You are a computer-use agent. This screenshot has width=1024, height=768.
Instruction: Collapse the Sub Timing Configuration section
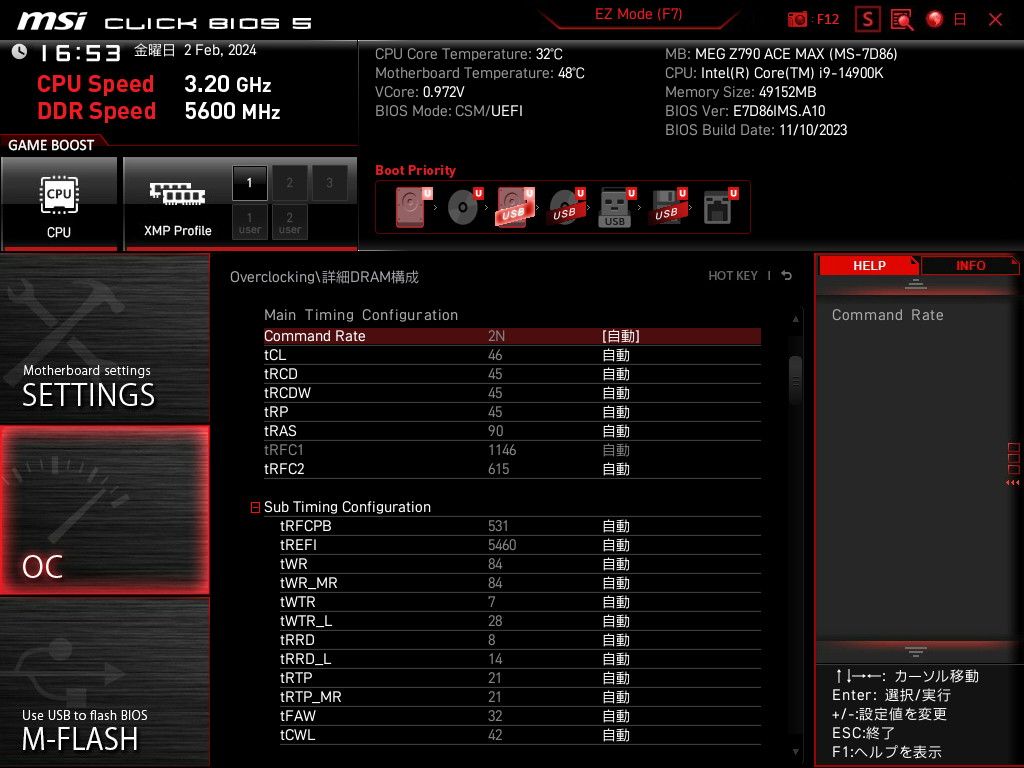click(255, 507)
